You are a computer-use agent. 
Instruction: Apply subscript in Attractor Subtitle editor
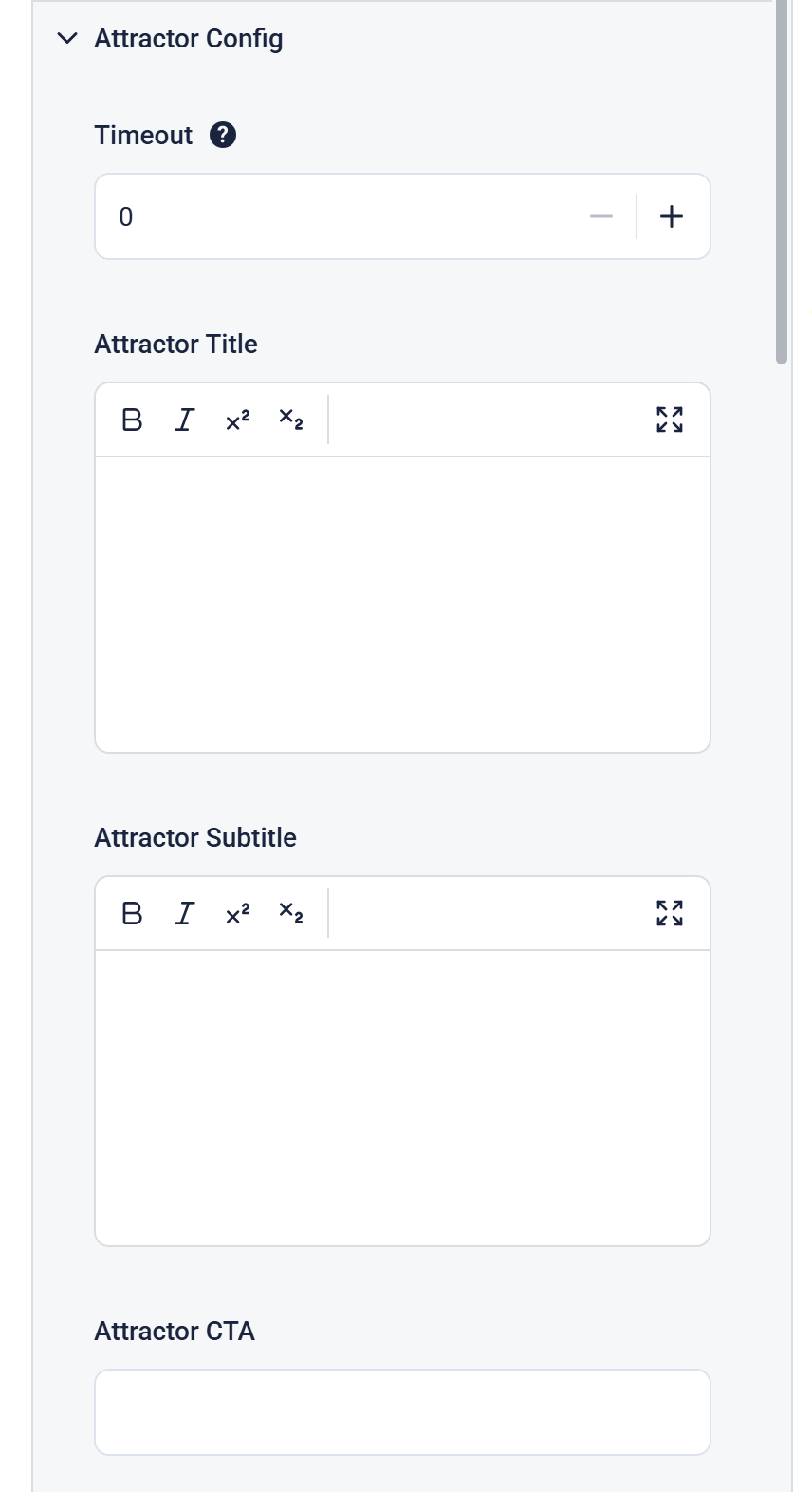291,913
